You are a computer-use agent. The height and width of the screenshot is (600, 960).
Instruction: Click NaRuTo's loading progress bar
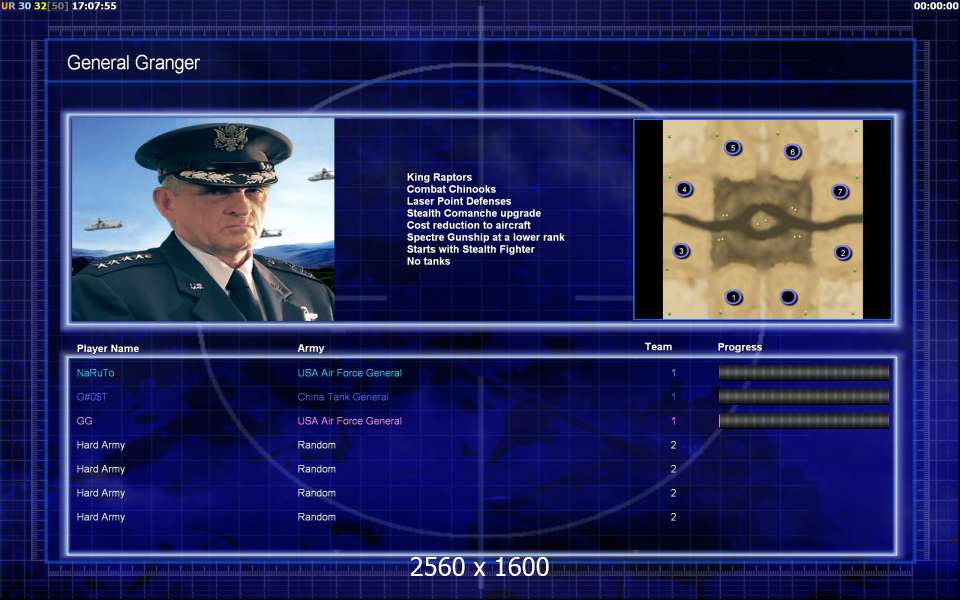[x=803, y=372]
